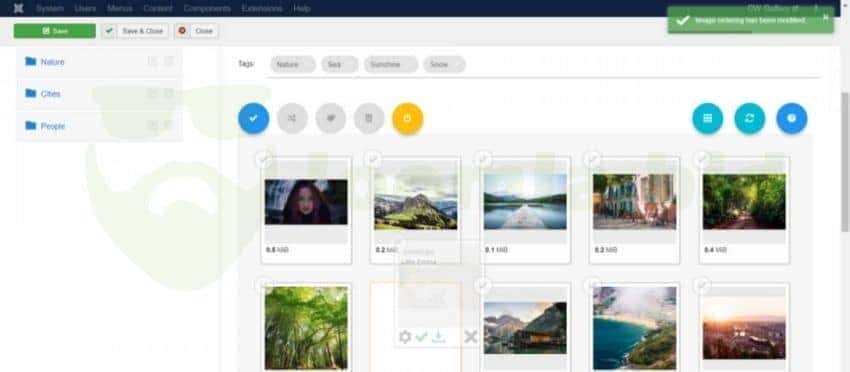Click the blue select-all checkmark circle
The height and width of the screenshot is (372, 850).
pos(253,118)
